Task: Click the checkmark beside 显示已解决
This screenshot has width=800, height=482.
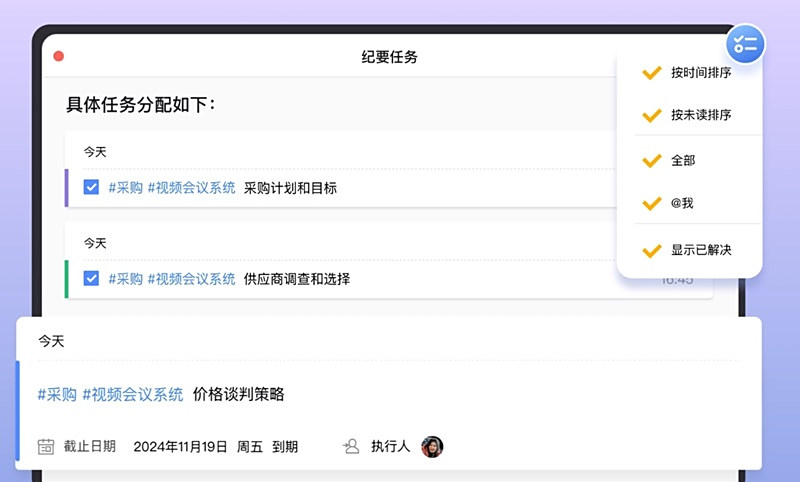Action: pos(652,250)
